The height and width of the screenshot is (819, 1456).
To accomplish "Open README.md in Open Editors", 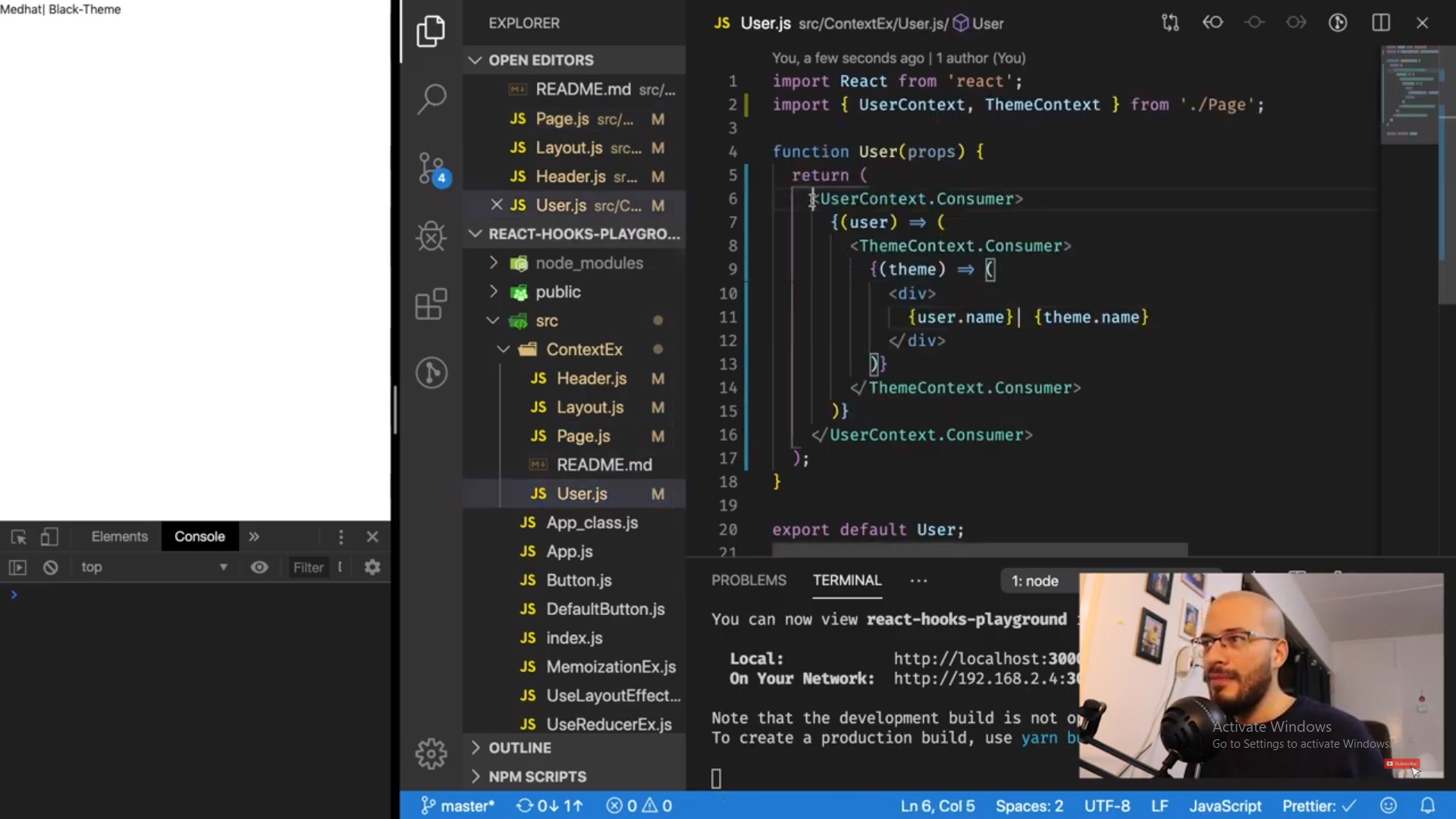I will [574, 89].
